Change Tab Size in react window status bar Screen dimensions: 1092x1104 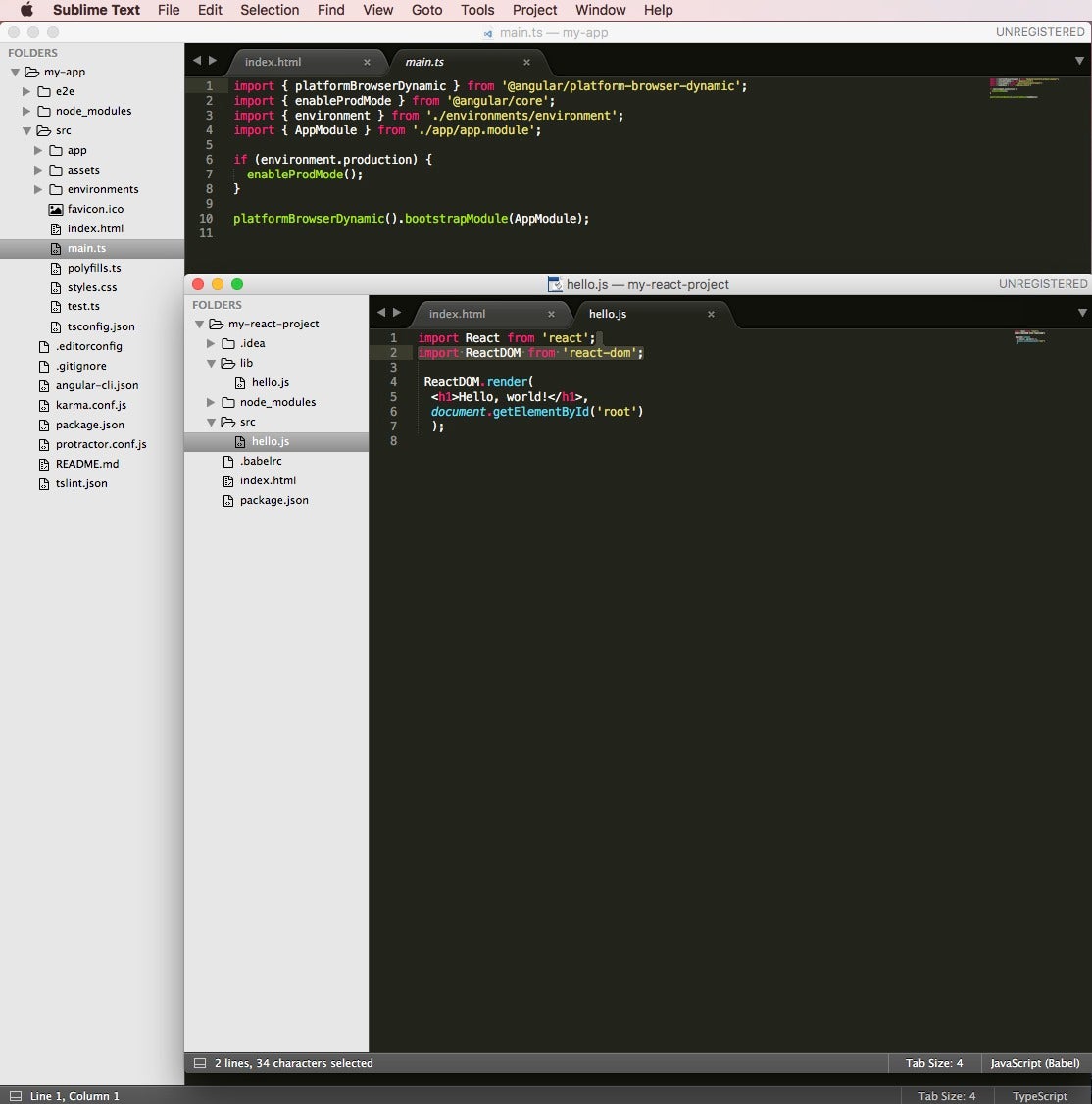(x=934, y=1063)
